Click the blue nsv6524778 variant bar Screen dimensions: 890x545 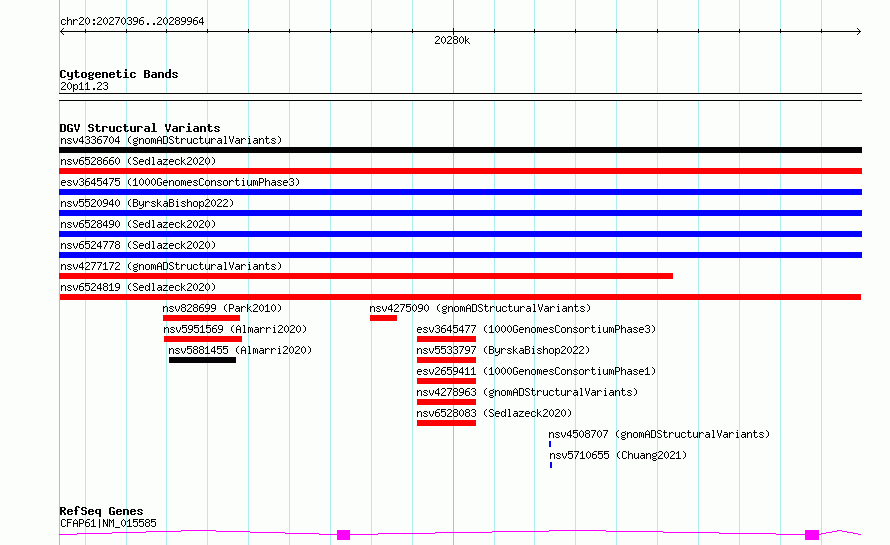(x=460, y=255)
